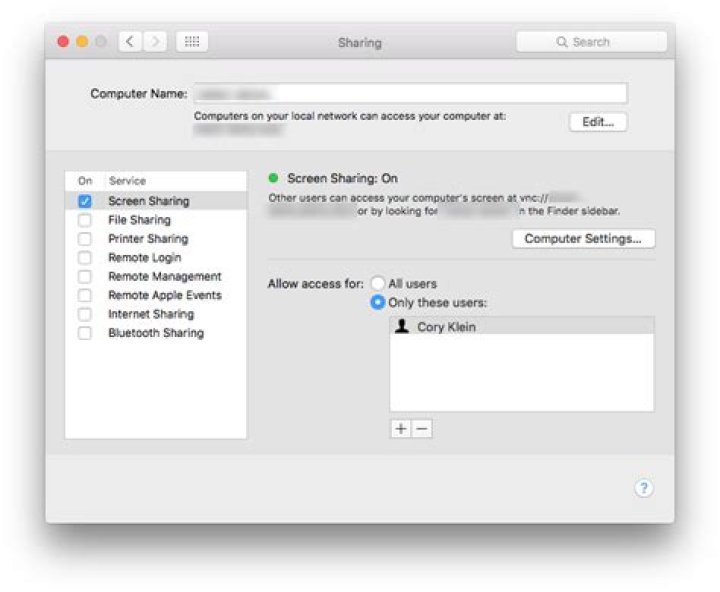Show all preferences via grid icon

(x=192, y=42)
